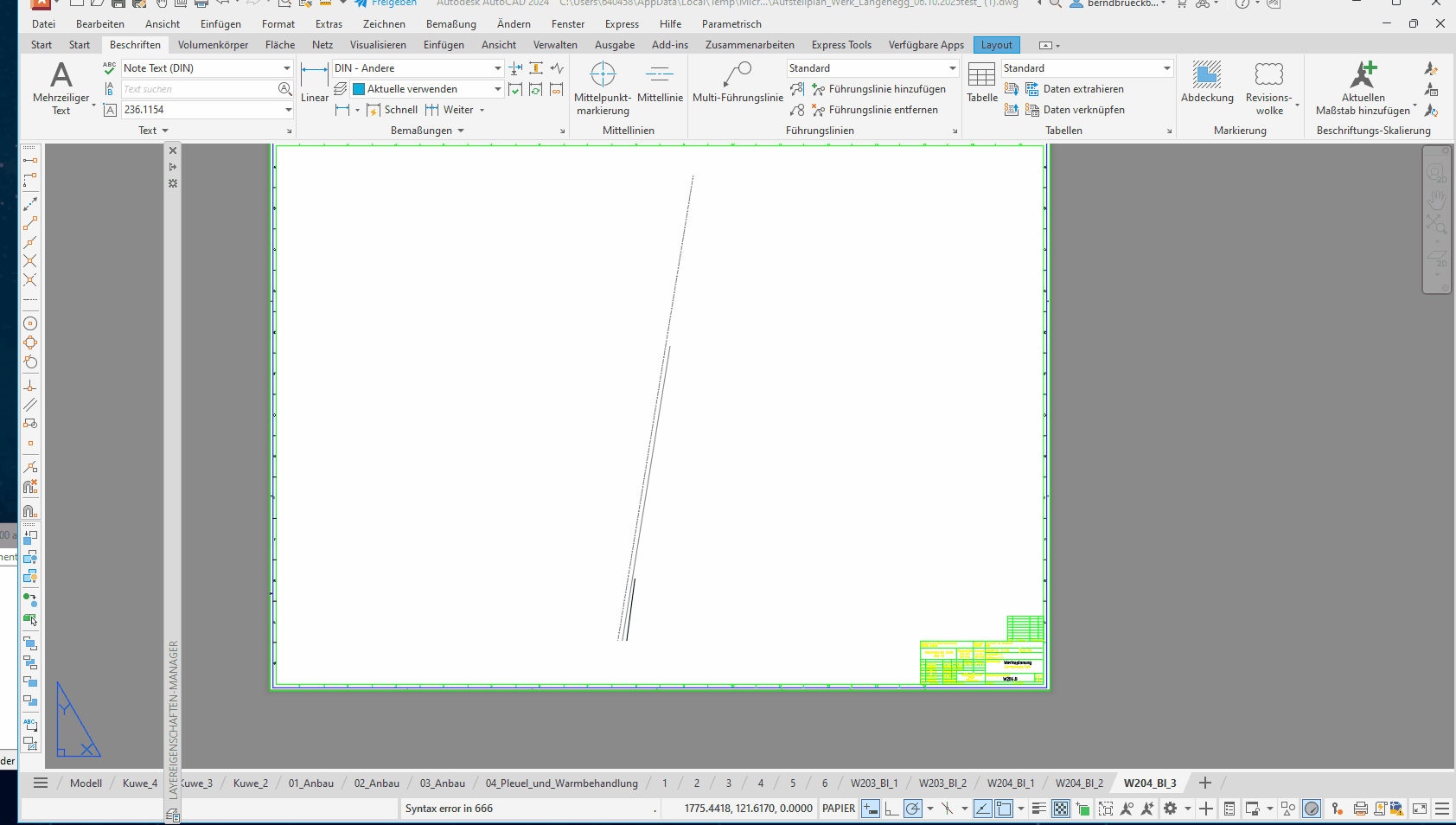Click Führungslinie entfernen
Image resolution: width=1456 pixels, height=825 pixels.
coord(875,110)
